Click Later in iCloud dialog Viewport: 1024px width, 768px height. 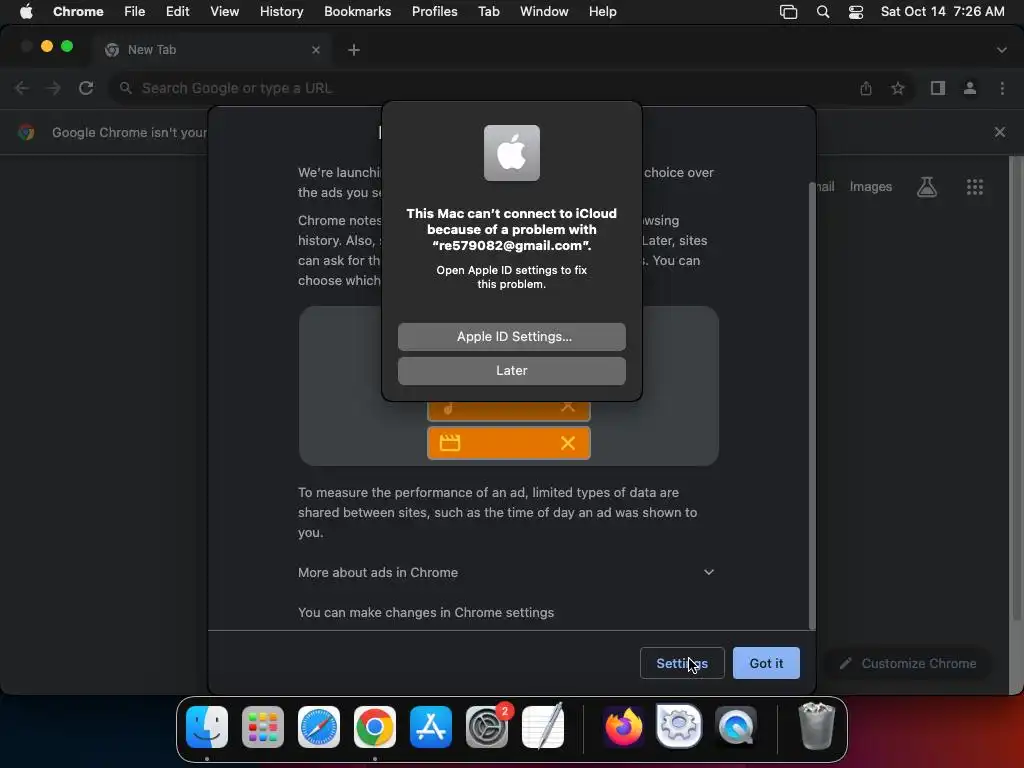coord(511,370)
